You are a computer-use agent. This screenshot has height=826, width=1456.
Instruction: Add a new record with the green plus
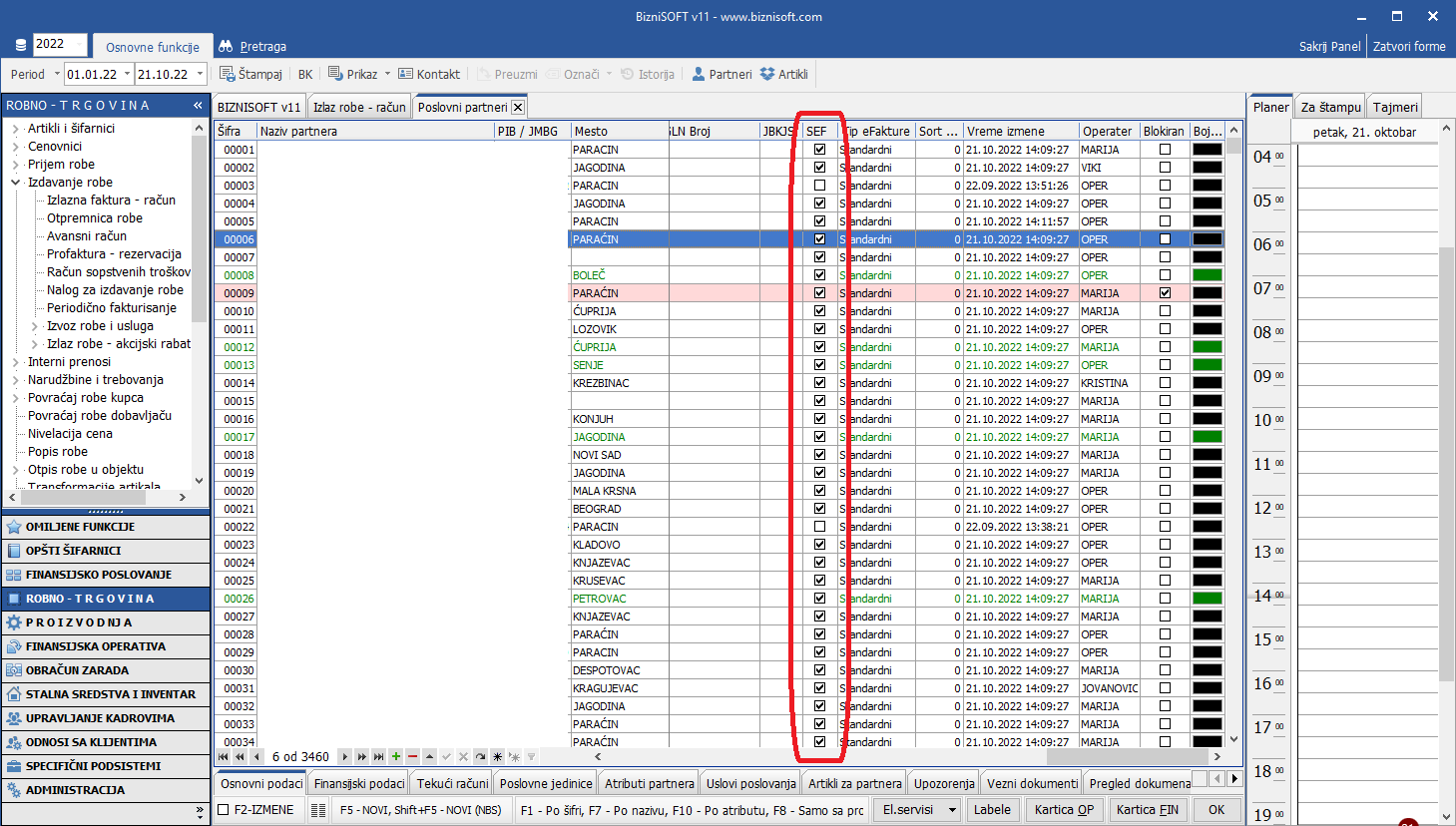[x=396, y=756]
